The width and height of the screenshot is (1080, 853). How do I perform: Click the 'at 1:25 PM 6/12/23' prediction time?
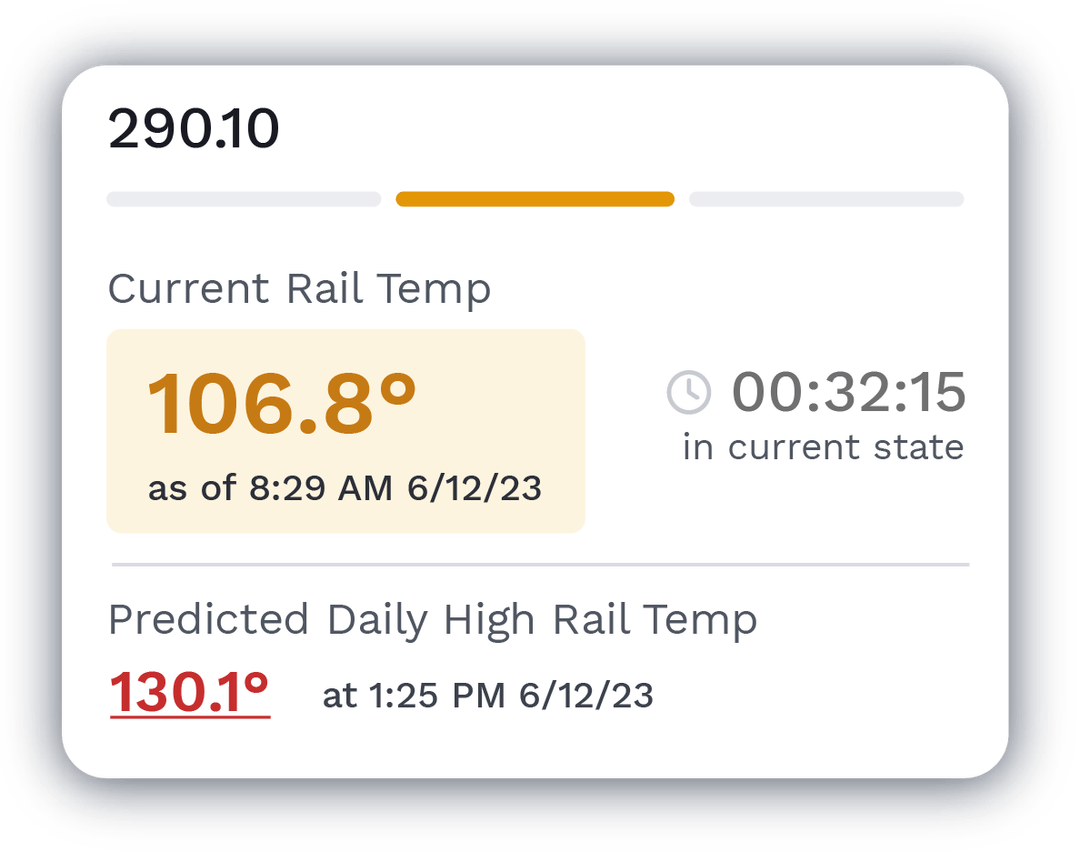point(488,691)
